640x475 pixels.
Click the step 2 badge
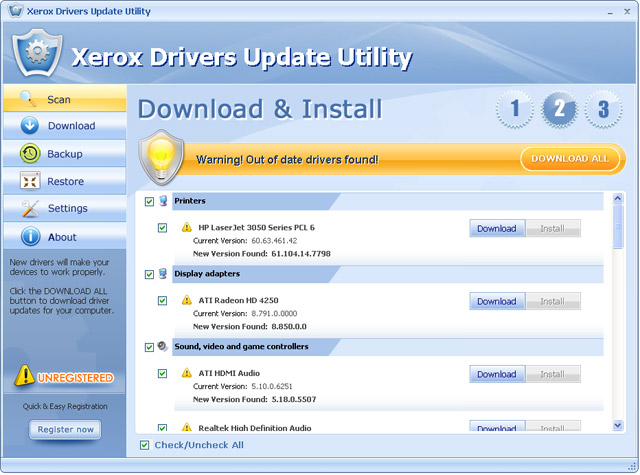pyautogui.click(x=559, y=109)
